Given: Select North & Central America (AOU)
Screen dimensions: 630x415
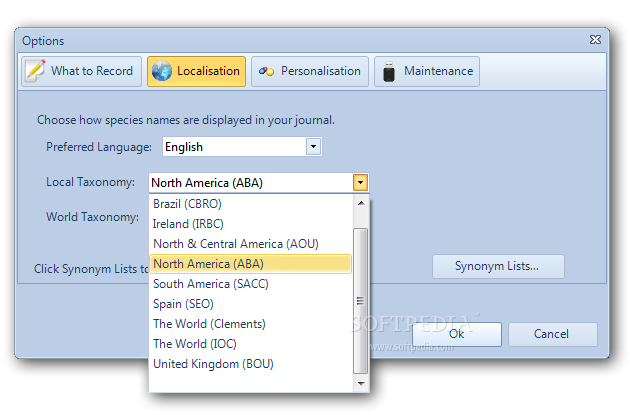Looking at the screenshot, I should [x=250, y=244].
